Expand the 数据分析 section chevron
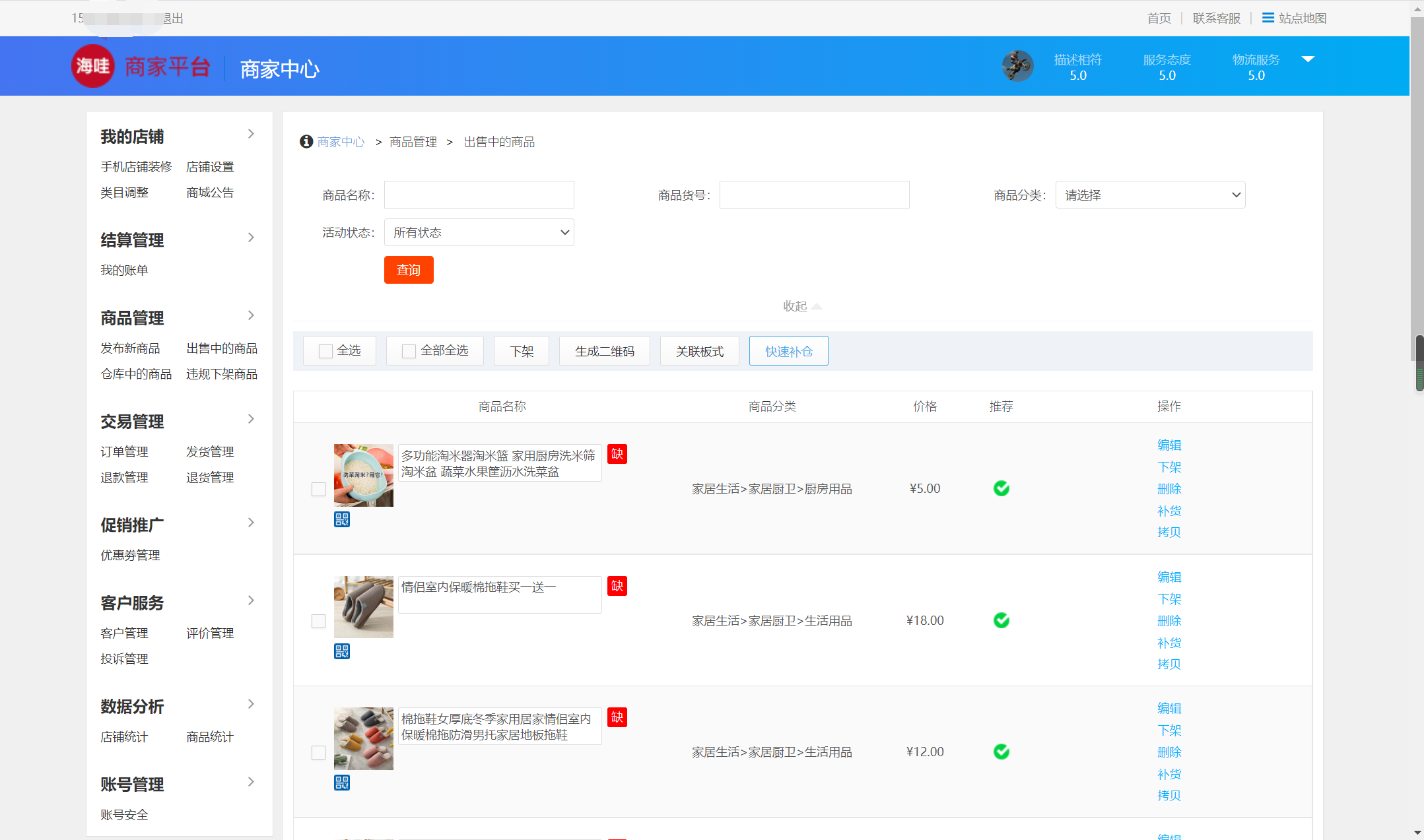 click(x=251, y=704)
